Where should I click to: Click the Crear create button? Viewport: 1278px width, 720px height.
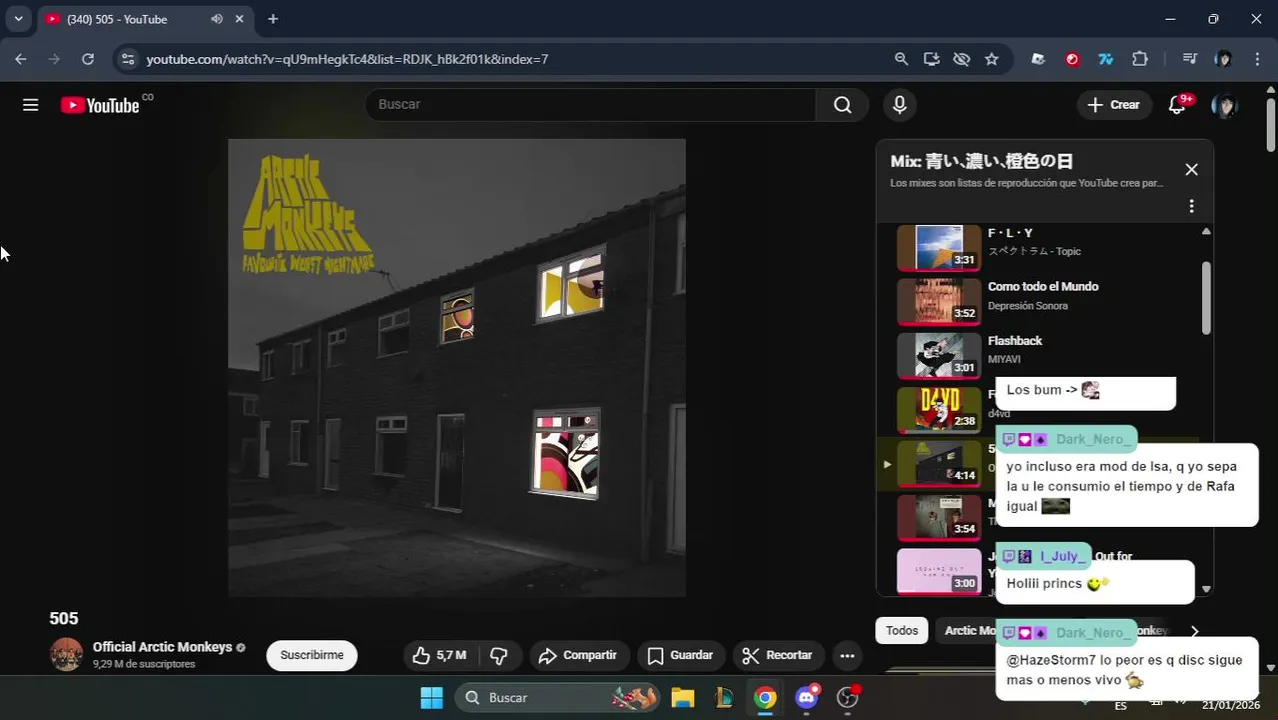[x=1113, y=105]
